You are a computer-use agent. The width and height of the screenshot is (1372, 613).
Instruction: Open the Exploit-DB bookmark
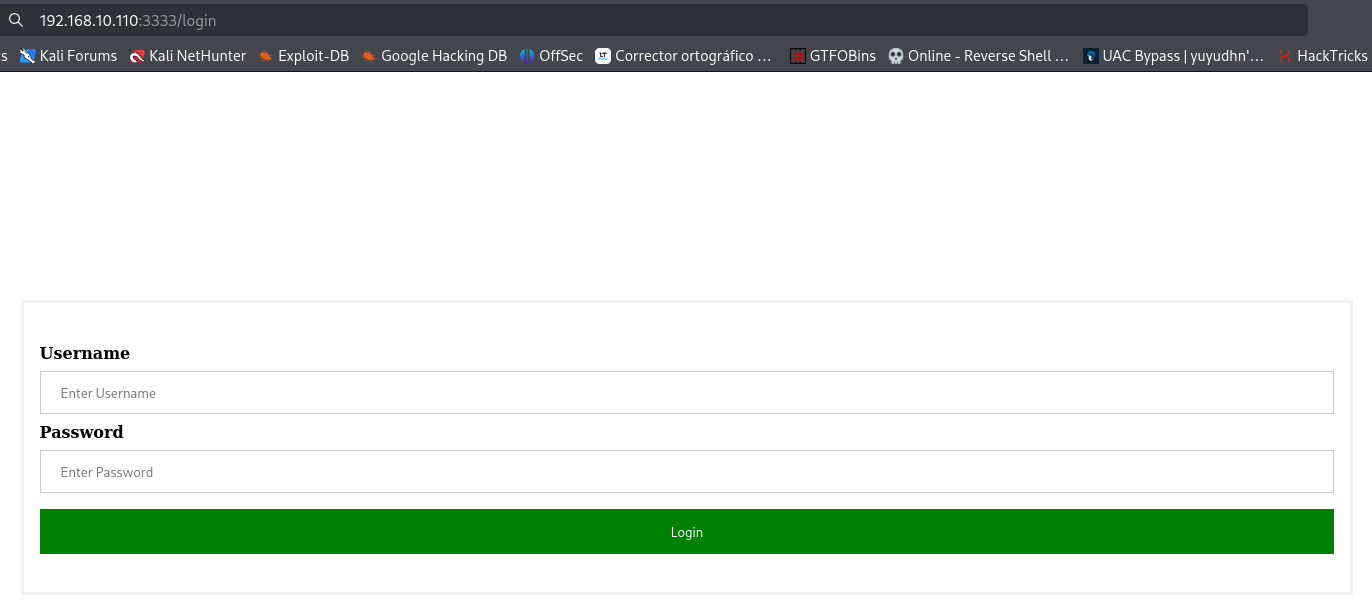pyautogui.click(x=303, y=56)
